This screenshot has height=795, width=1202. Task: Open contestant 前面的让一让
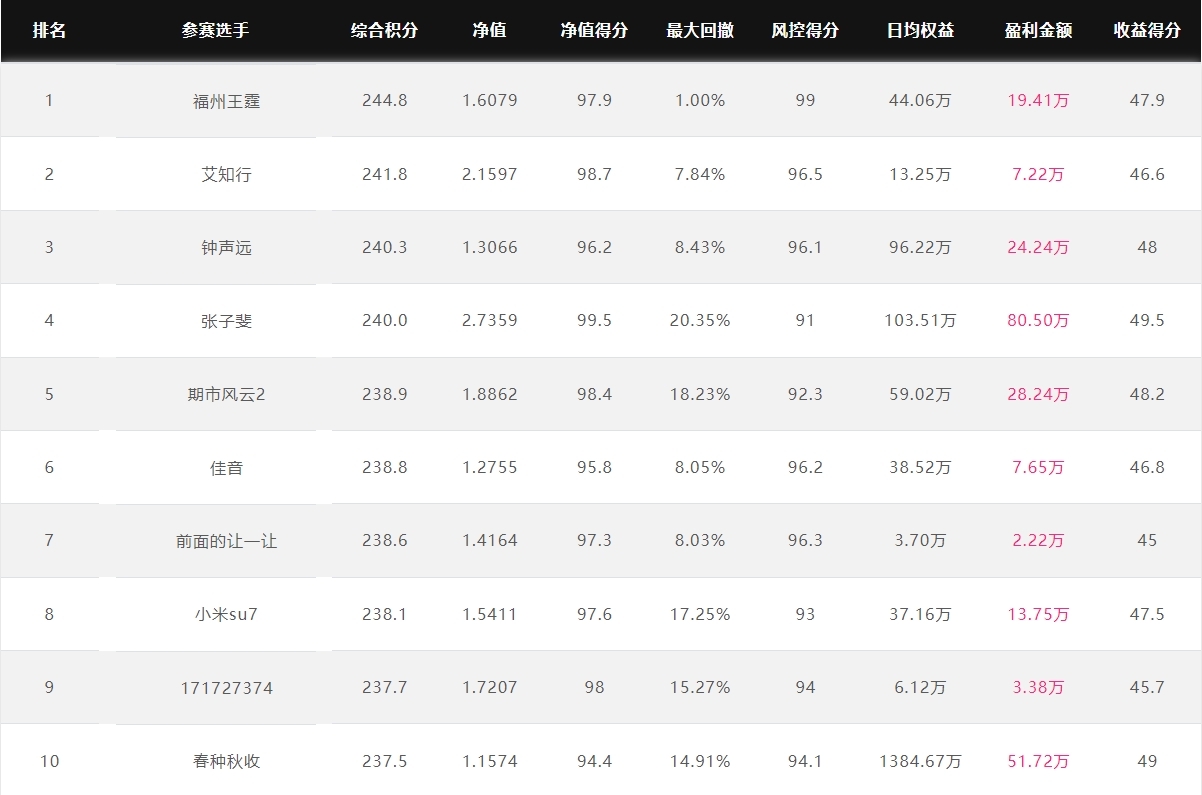[226, 541]
